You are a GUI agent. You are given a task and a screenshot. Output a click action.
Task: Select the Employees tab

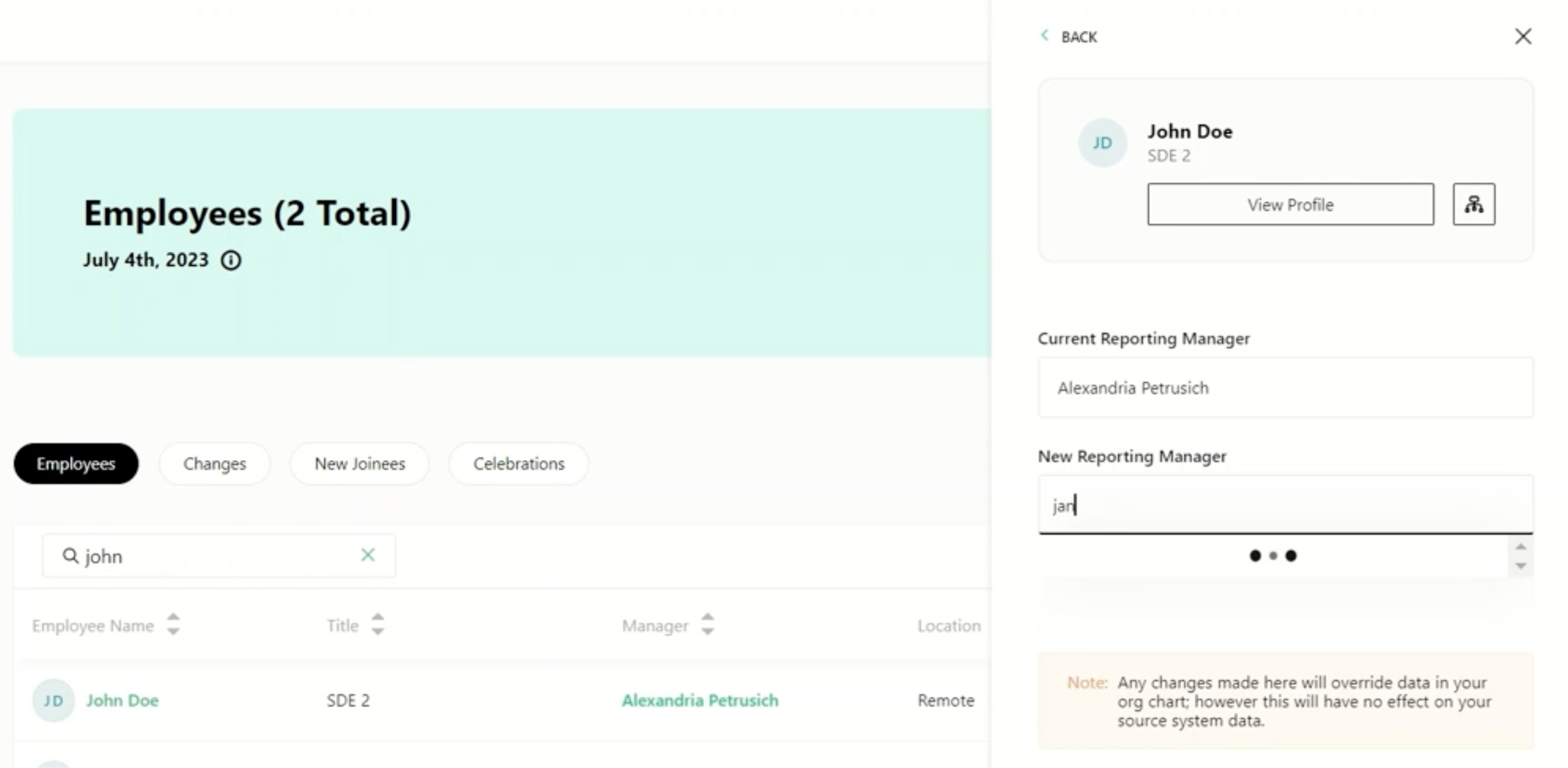[x=76, y=463]
